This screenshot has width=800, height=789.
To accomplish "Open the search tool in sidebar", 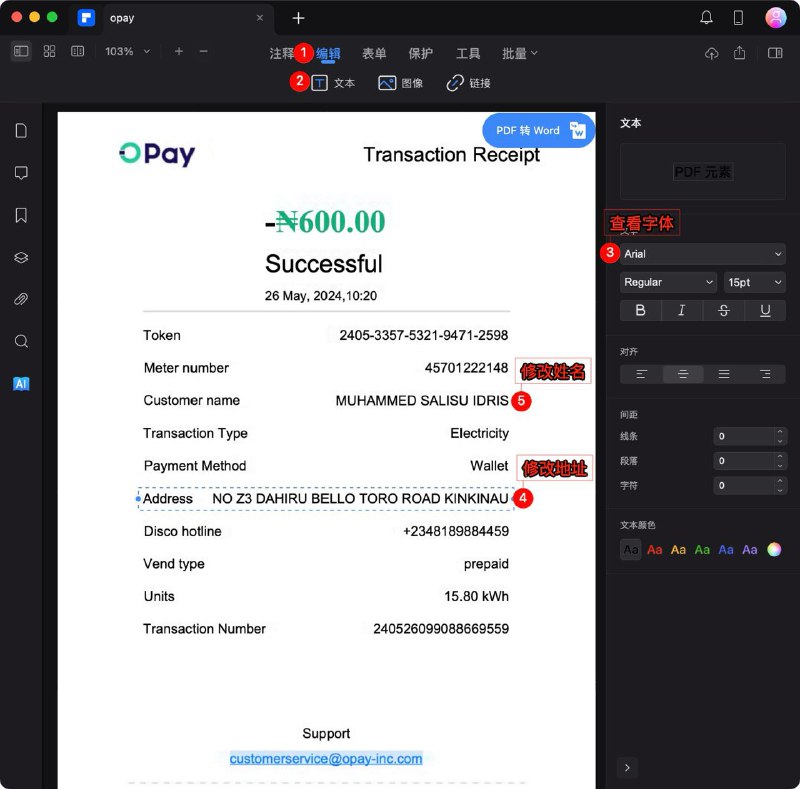I will tap(21, 341).
